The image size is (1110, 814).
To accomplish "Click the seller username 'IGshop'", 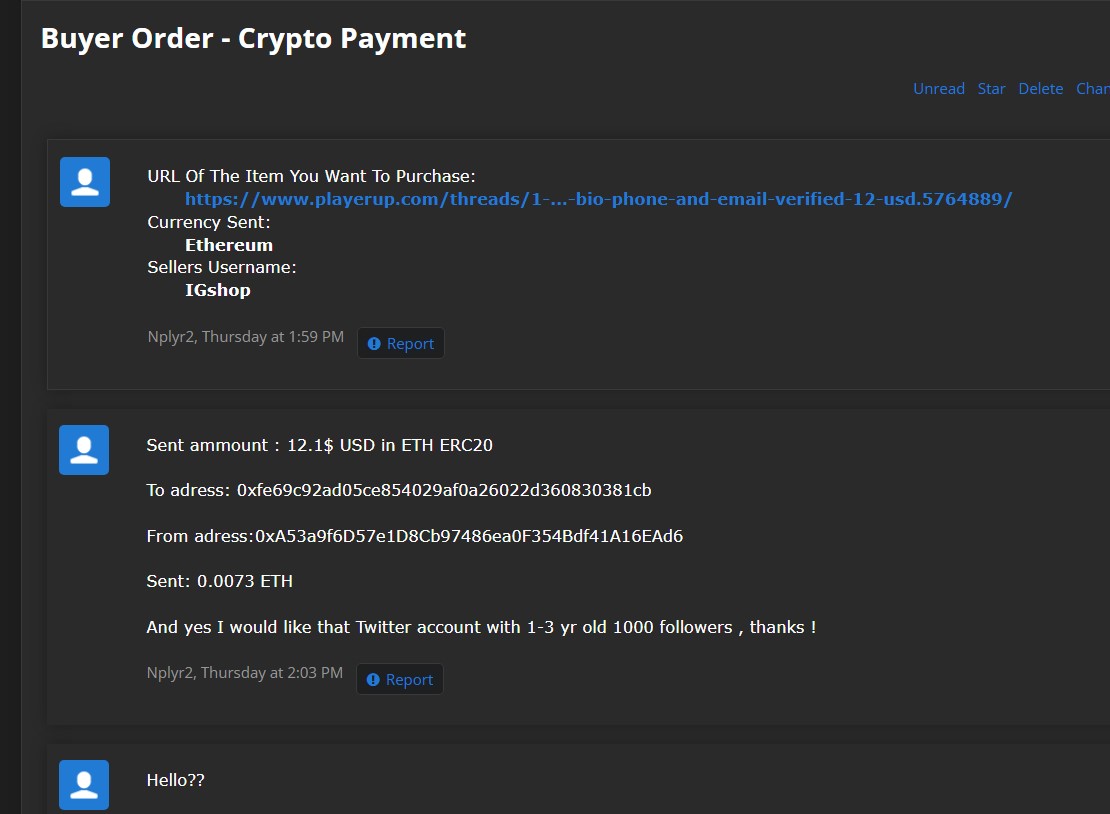I will coord(217,291).
